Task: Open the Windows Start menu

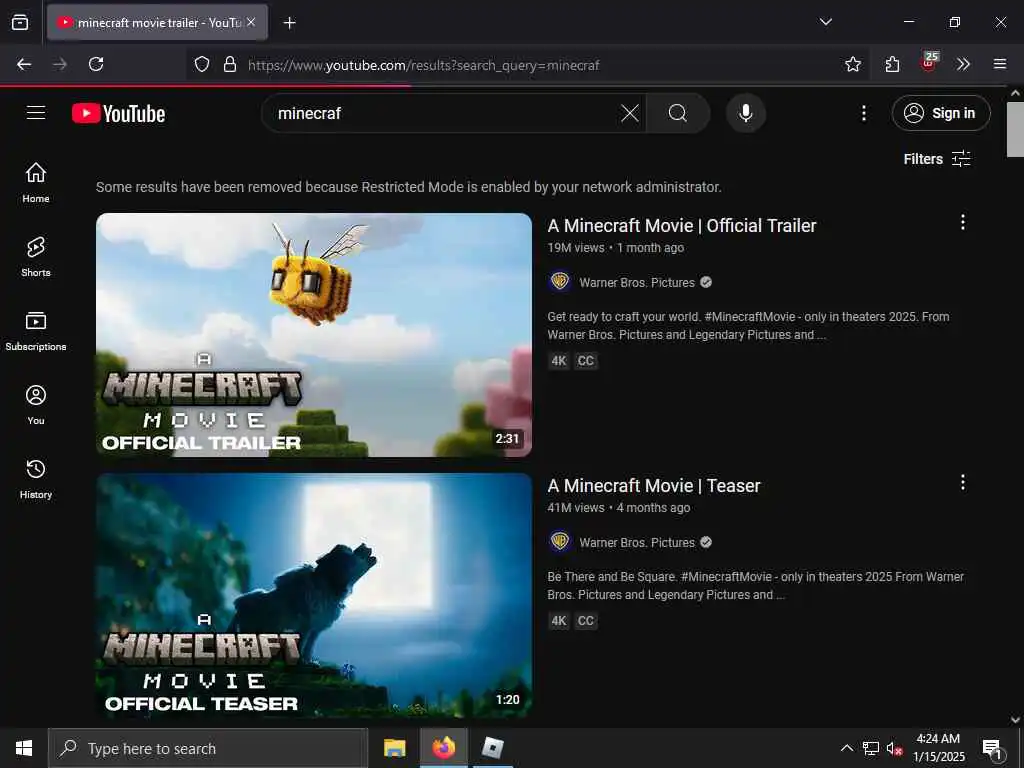Action: (x=24, y=748)
